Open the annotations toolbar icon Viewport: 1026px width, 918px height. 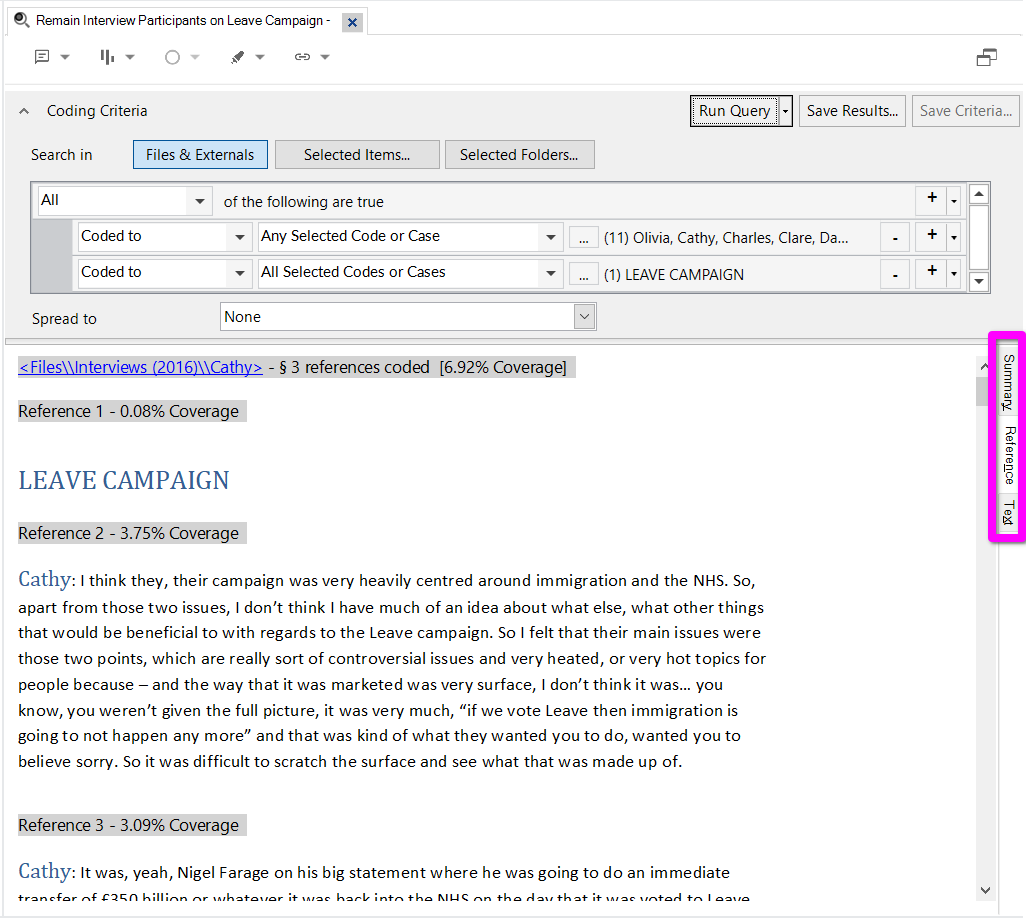(x=42, y=57)
